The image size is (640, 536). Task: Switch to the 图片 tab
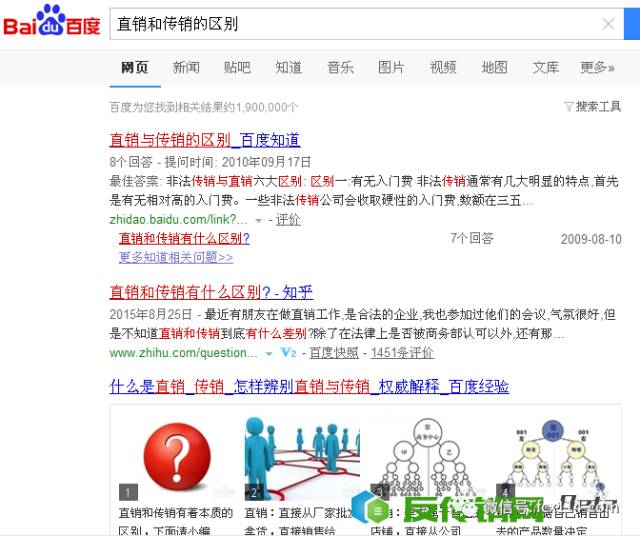(x=391, y=67)
